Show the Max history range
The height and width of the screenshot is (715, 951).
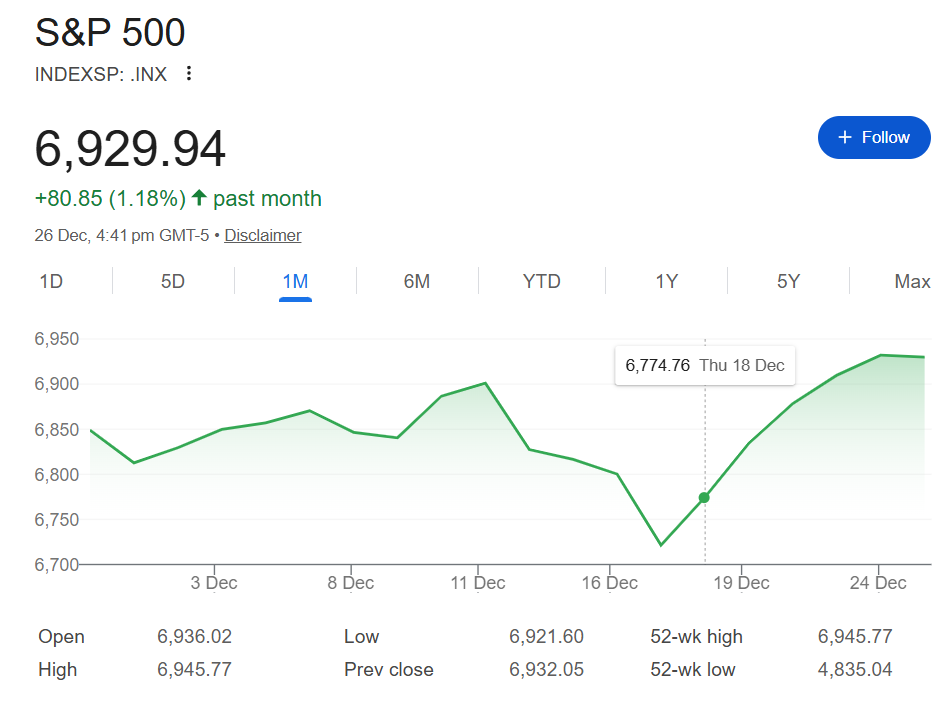point(912,281)
